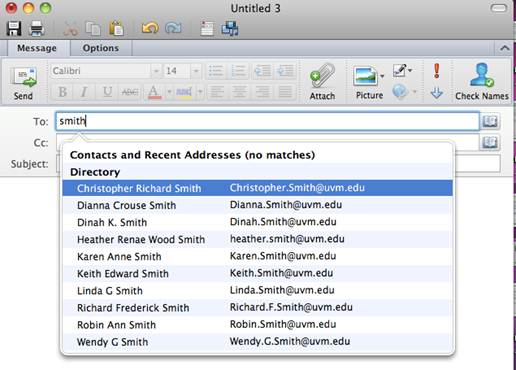Screen dimensions: 516x370
Task: Collapse the ribbon with the chevron arrow
Action: (x=505, y=49)
